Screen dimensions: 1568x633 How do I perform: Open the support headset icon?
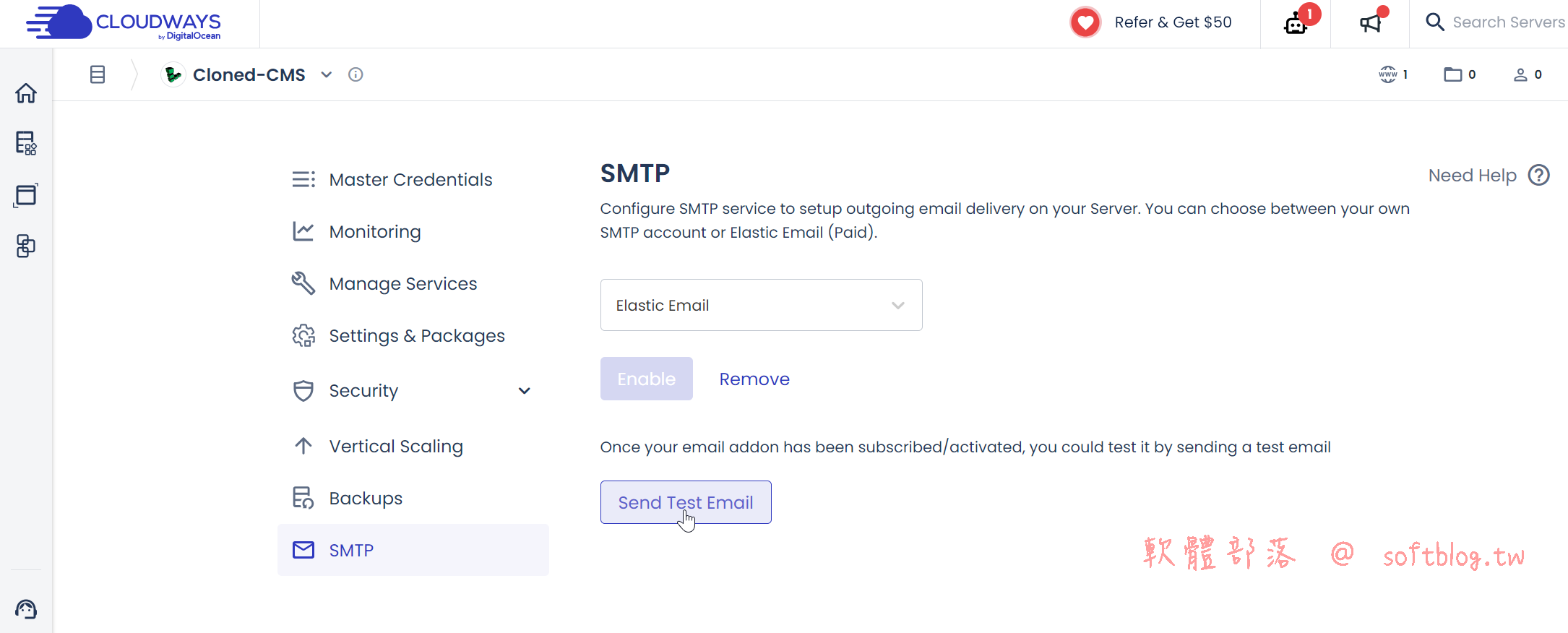click(26, 609)
